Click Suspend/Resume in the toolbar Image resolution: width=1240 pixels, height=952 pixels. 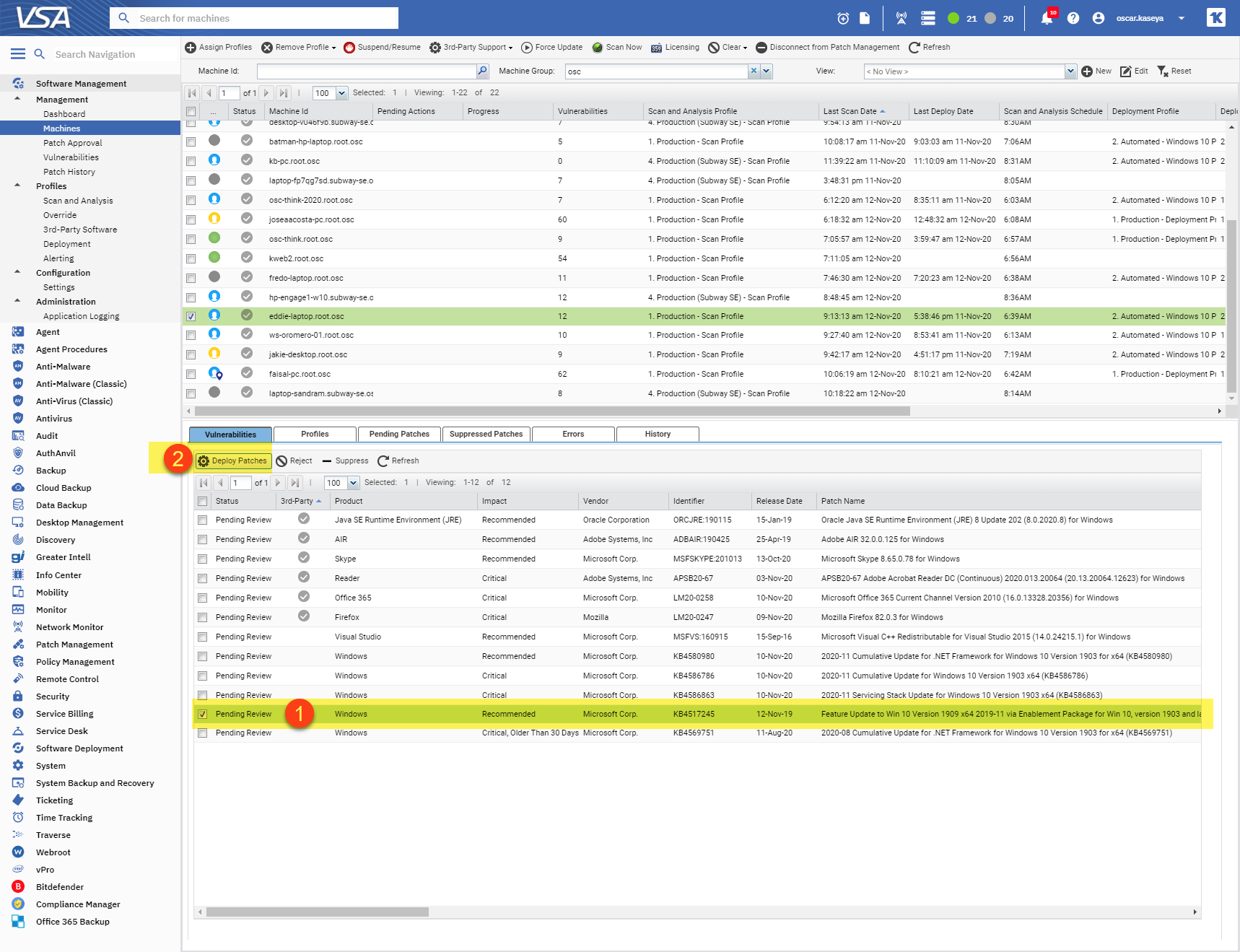(x=382, y=48)
